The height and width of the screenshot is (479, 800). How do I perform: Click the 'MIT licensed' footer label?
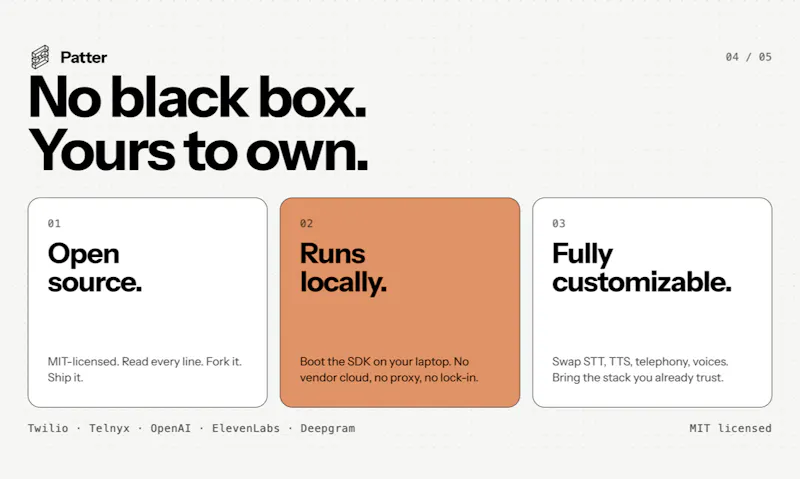(731, 428)
